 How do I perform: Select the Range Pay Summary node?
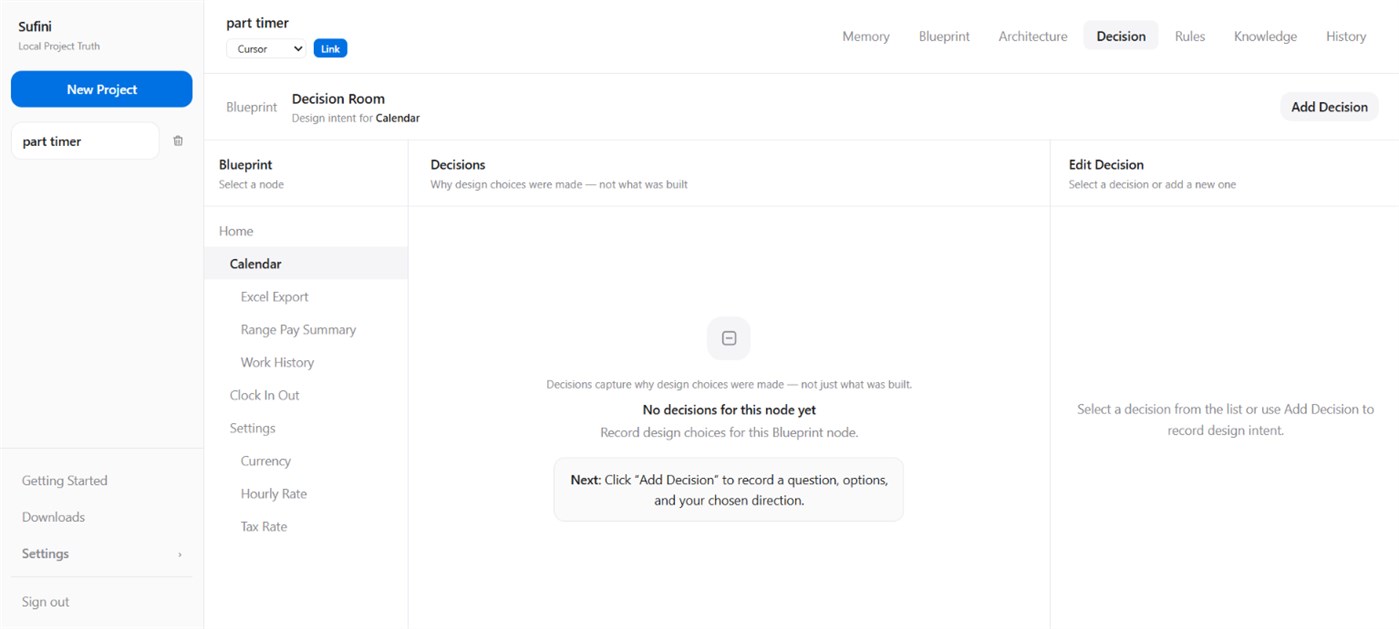pos(306,330)
